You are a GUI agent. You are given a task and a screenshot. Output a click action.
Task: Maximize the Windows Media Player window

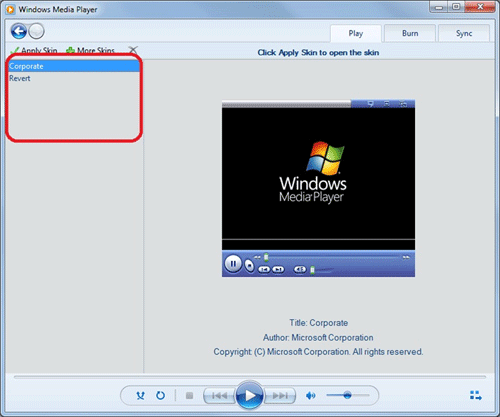click(456, 7)
